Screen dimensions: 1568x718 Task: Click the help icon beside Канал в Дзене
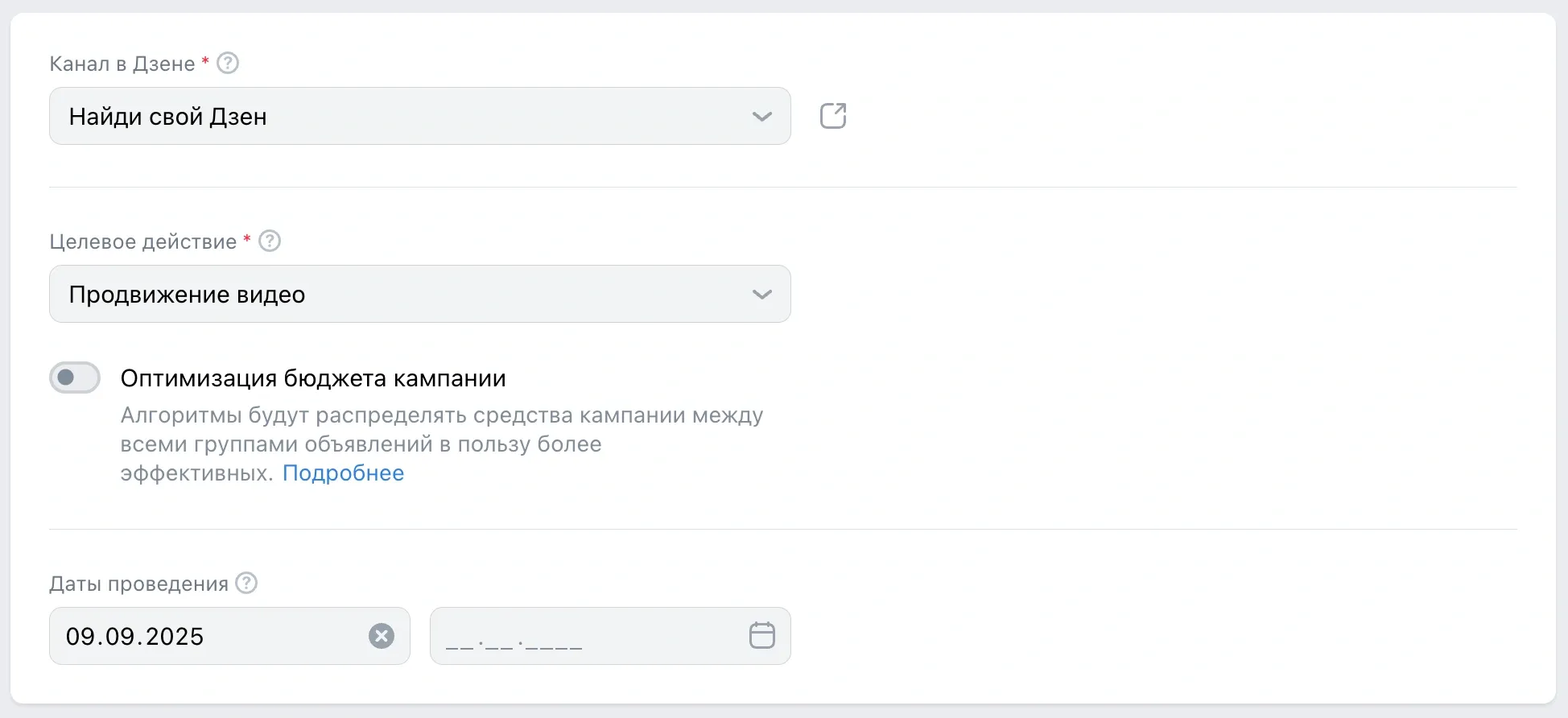(x=229, y=63)
